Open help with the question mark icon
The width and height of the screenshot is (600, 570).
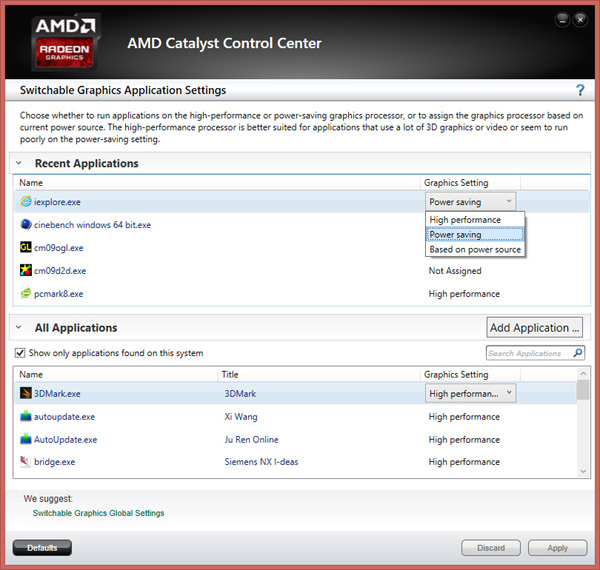click(x=580, y=90)
